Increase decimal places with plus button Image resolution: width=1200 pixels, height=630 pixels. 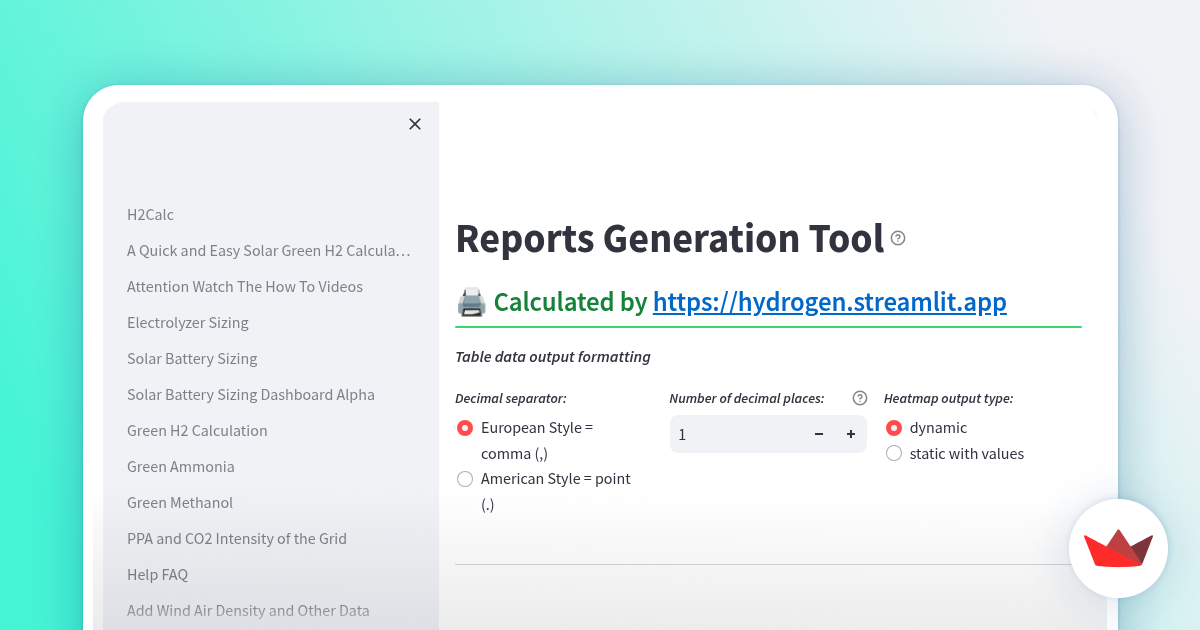click(x=851, y=434)
